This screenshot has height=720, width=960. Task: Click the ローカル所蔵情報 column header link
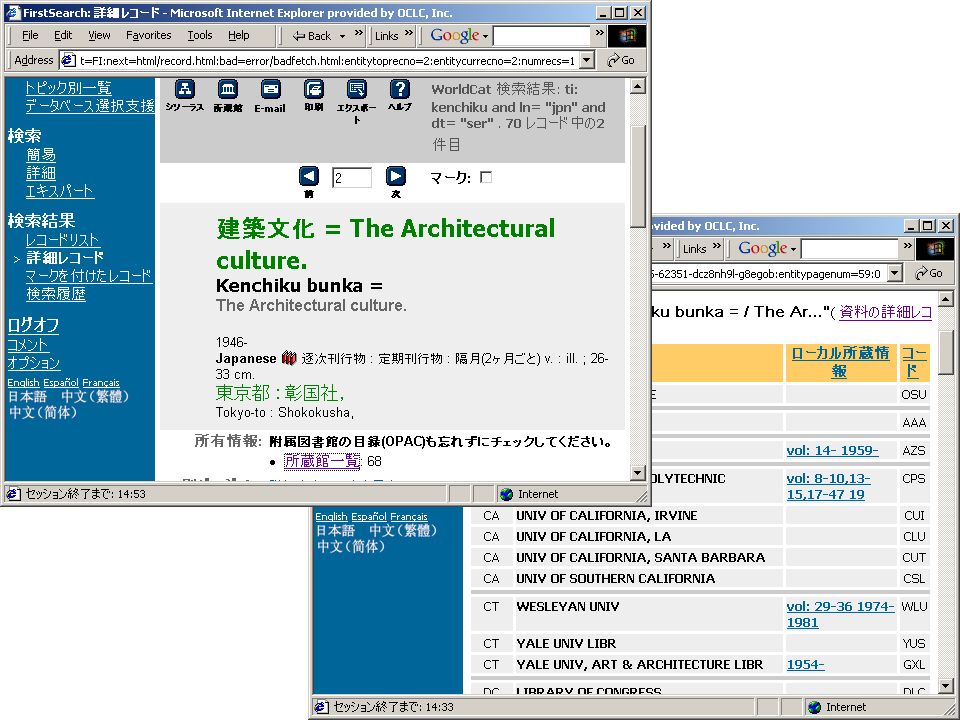pos(839,362)
